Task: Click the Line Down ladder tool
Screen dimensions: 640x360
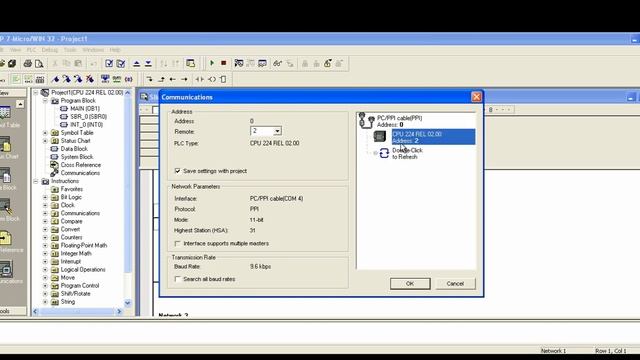Action: coord(149,79)
